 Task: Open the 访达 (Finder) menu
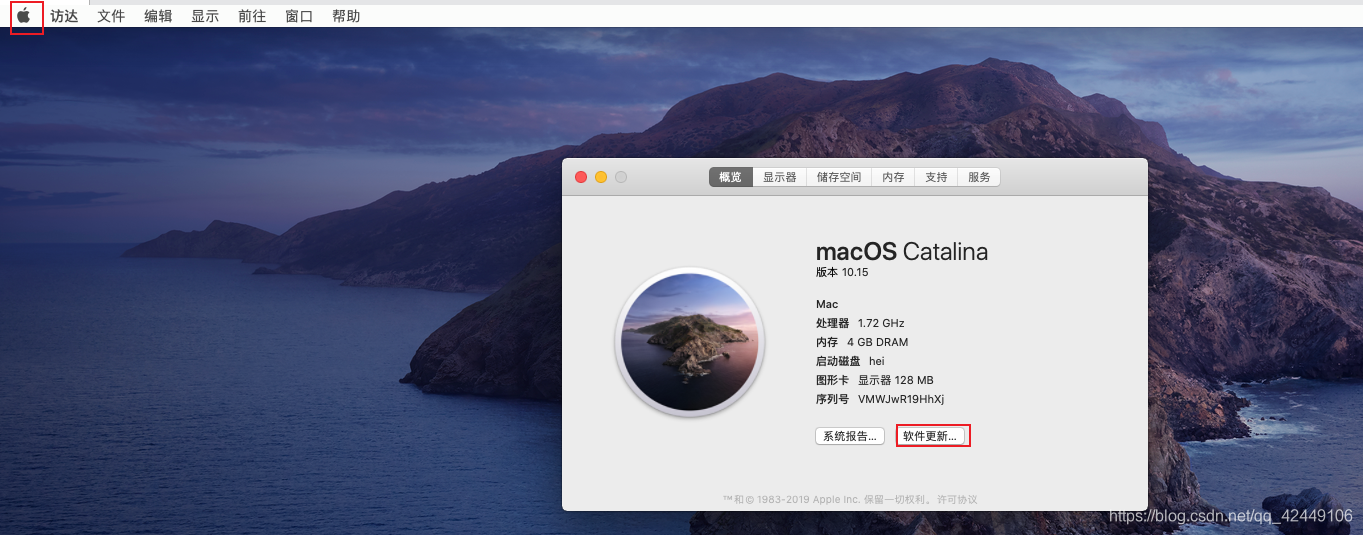click(x=64, y=16)
